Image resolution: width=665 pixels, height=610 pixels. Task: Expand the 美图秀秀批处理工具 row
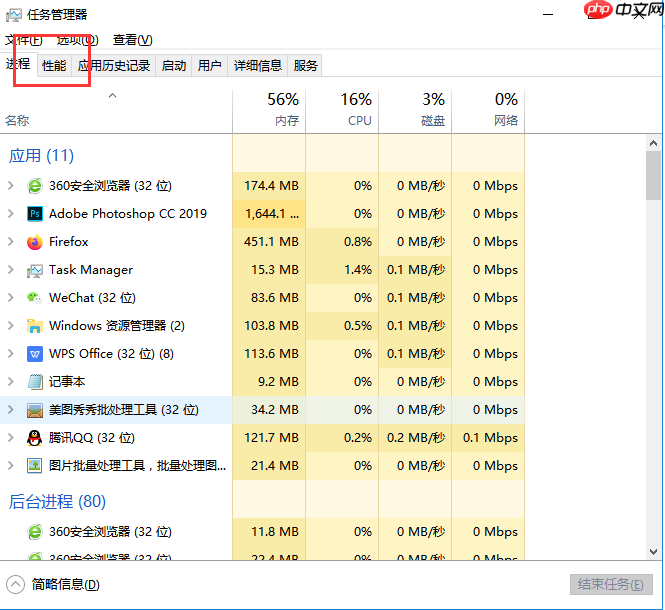11,410
